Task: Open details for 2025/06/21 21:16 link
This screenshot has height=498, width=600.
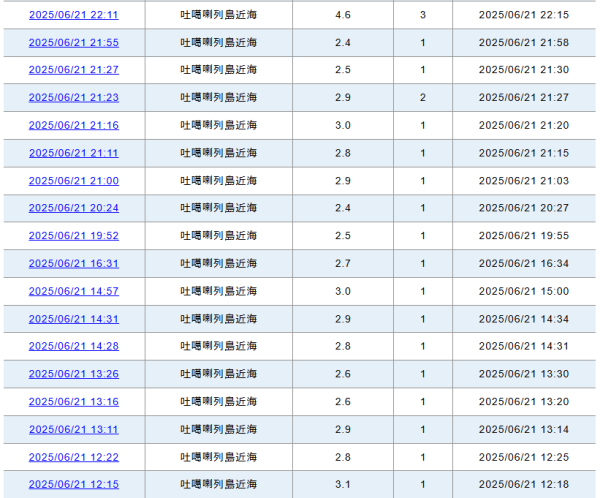Action: pos(73,125)
